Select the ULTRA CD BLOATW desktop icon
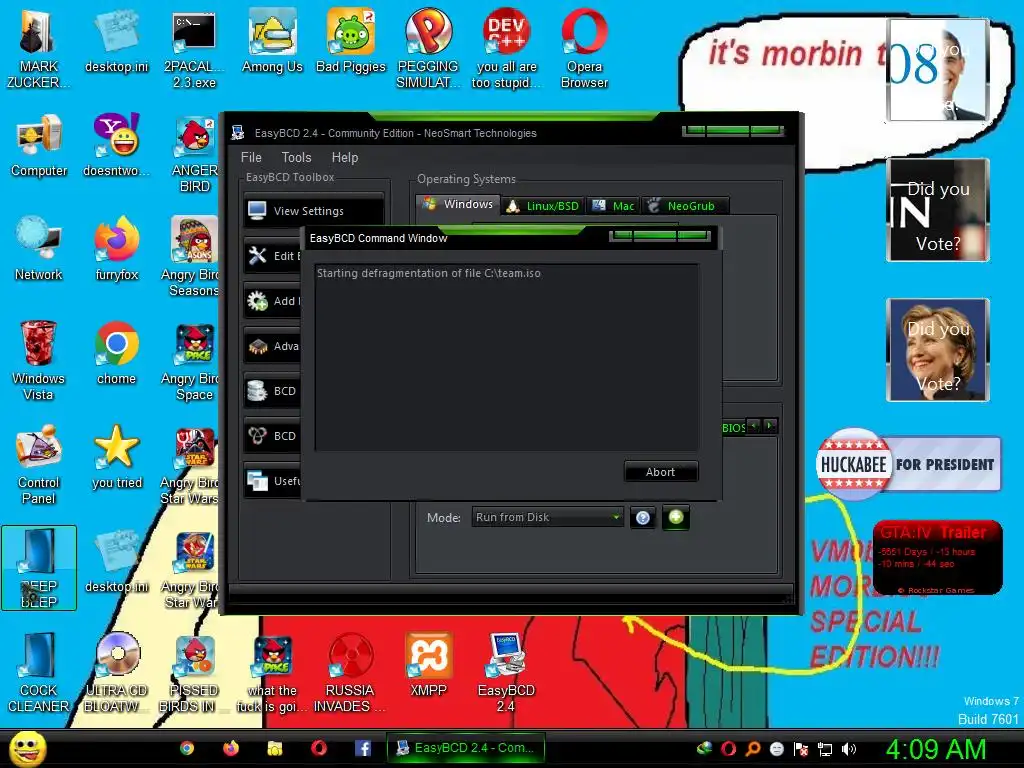The image size is (1024, 768). point(116,672)
